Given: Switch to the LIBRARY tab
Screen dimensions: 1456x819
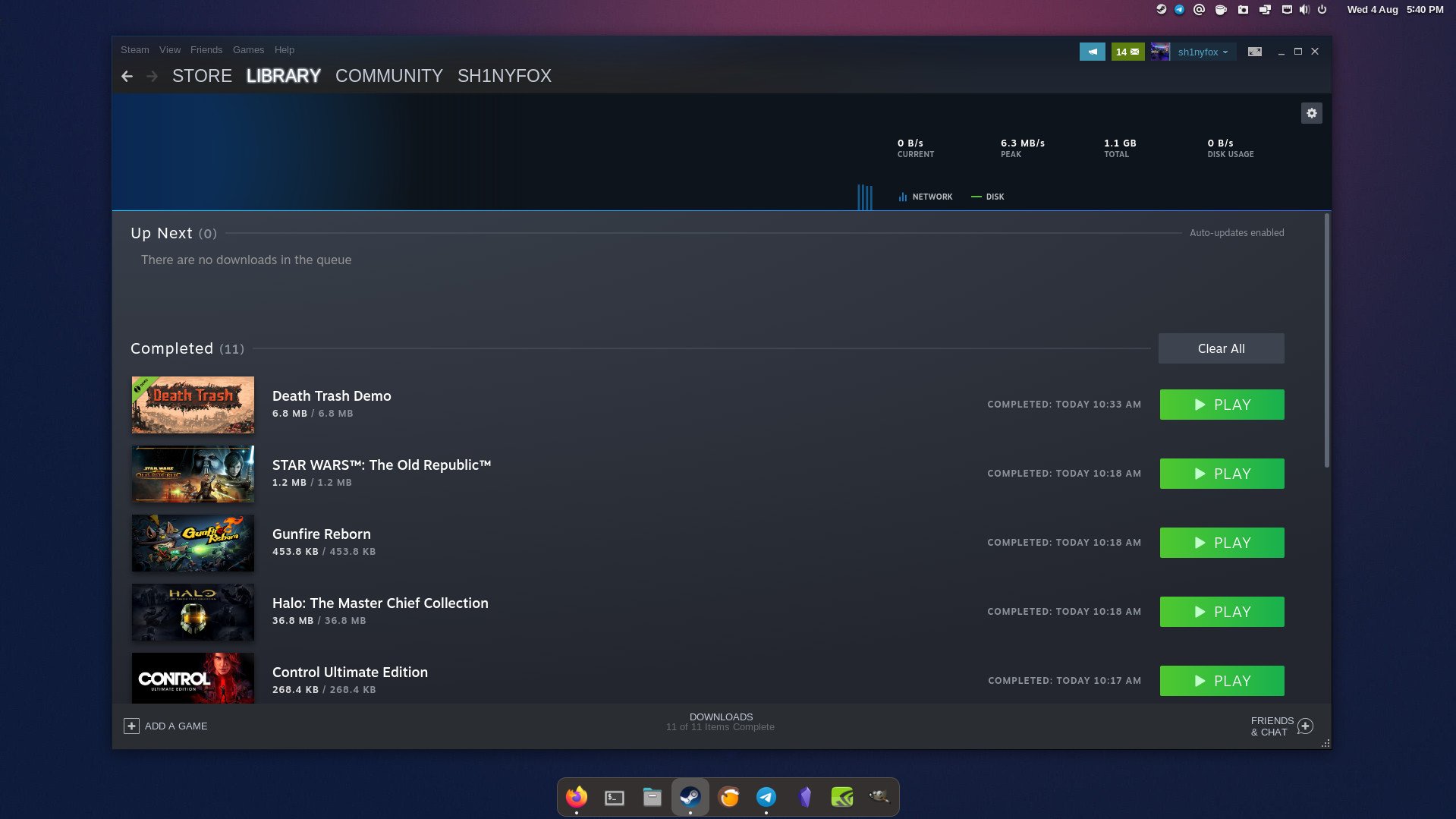Looking at the screenshot, I should click(x=284, y=76).
